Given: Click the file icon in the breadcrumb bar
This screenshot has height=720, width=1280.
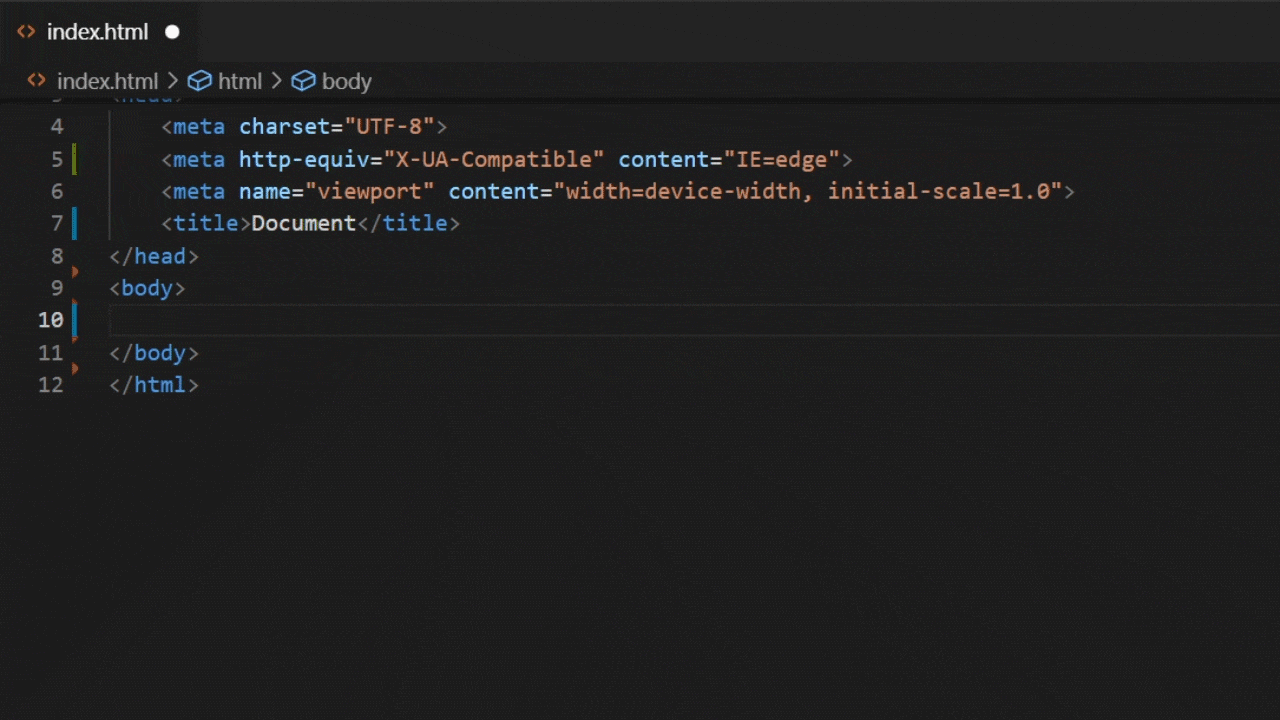Looking at the screenshot, I should pyautogui.click(x=36, y=81).
